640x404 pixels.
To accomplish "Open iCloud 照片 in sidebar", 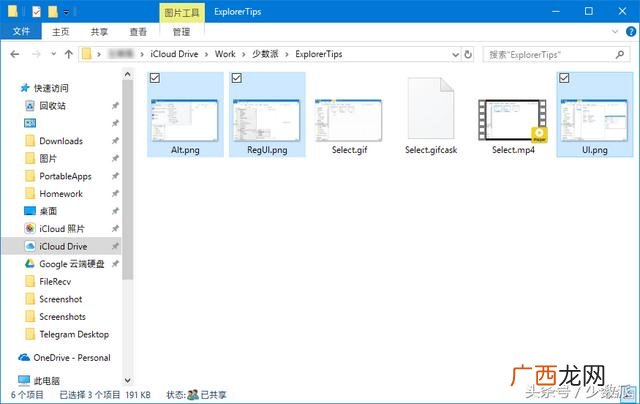I will 62,229.
